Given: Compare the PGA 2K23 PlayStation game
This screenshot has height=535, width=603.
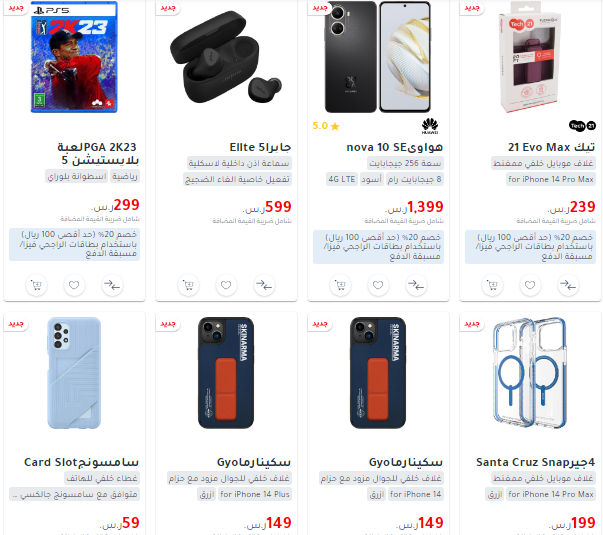Looking at the screenshot, I should click(x=112, y=285).
